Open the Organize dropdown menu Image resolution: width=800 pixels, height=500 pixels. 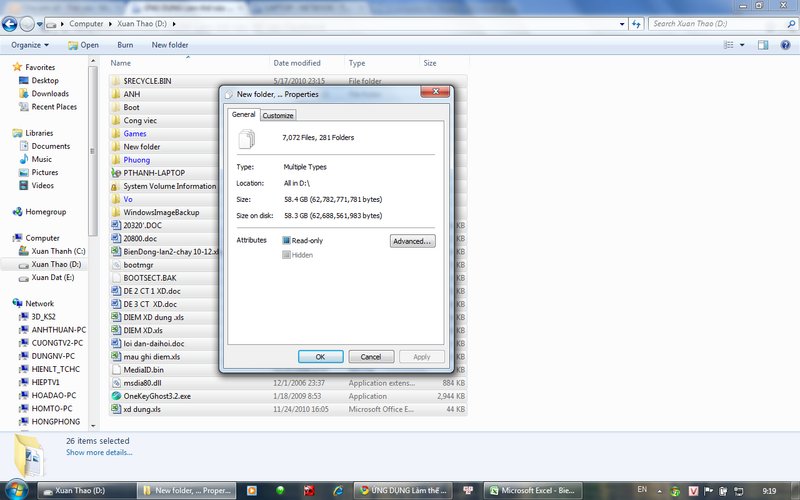click(30, 45)
